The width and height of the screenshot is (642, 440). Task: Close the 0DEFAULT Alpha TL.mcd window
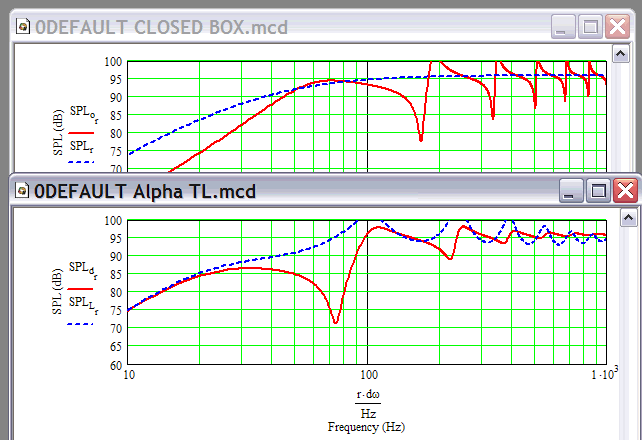point(625,190)
